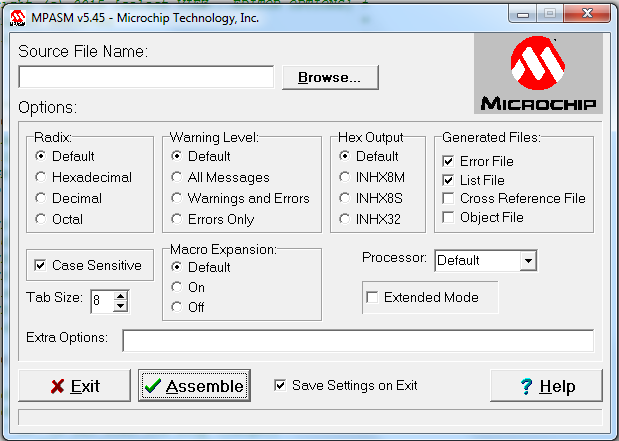The height and width of the screenshot is (441, 619).
Task: Click the Extra Options text field
Action: (x=357, y=341)
